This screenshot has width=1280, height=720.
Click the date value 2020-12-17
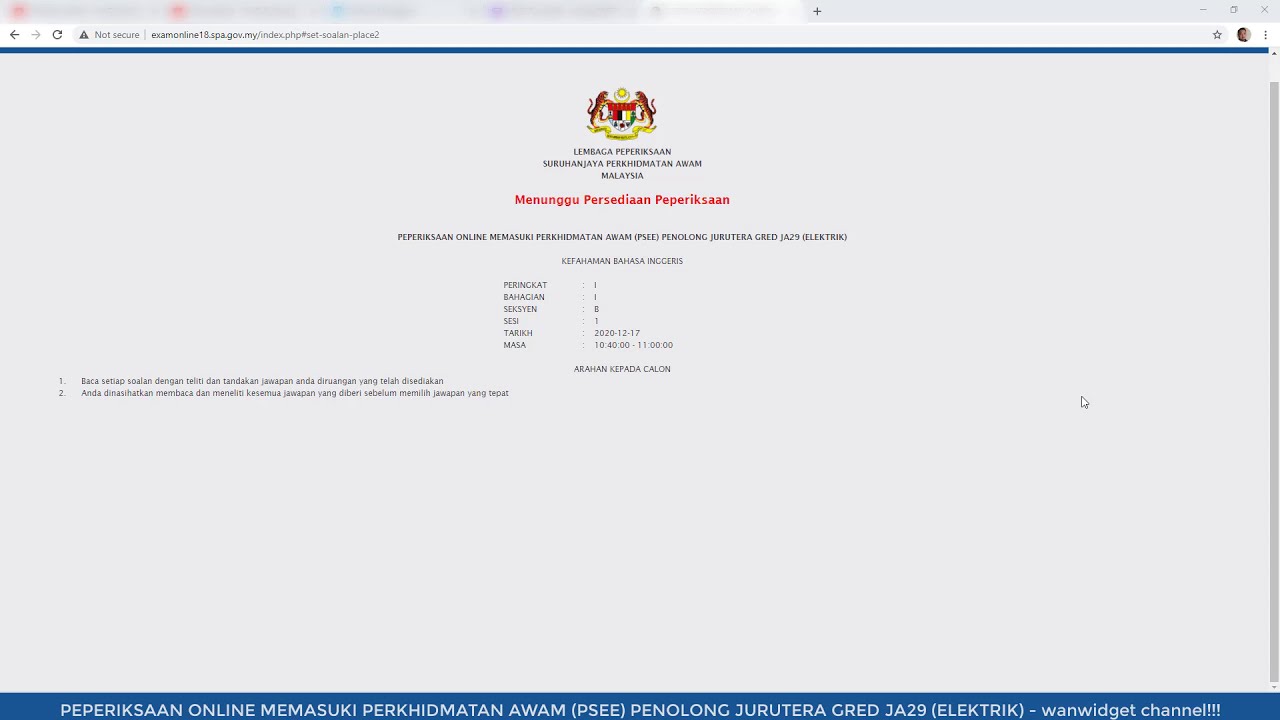click(617, 333)
